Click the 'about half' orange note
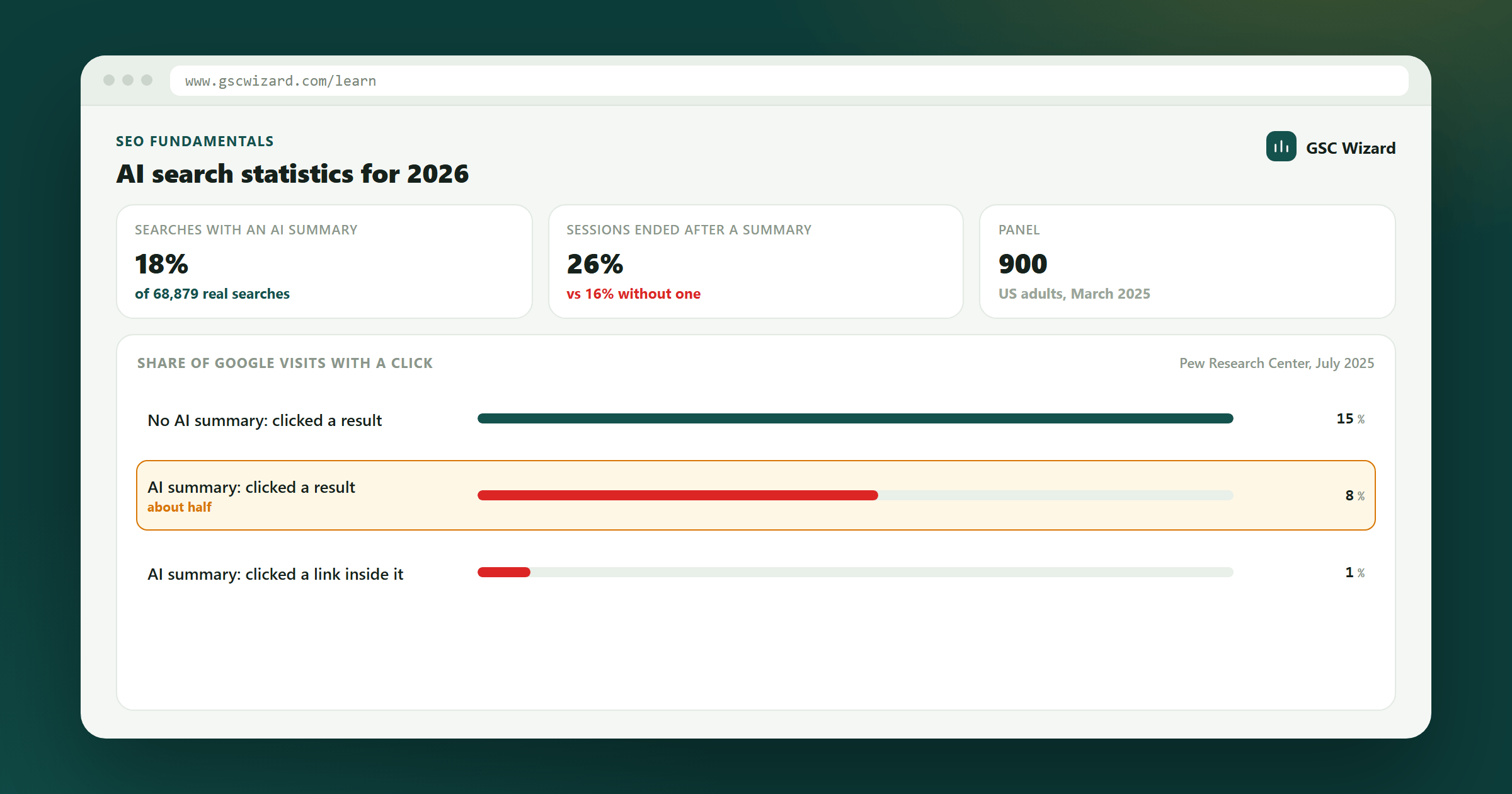1512x794 pixels. click(x=180, y=507)
